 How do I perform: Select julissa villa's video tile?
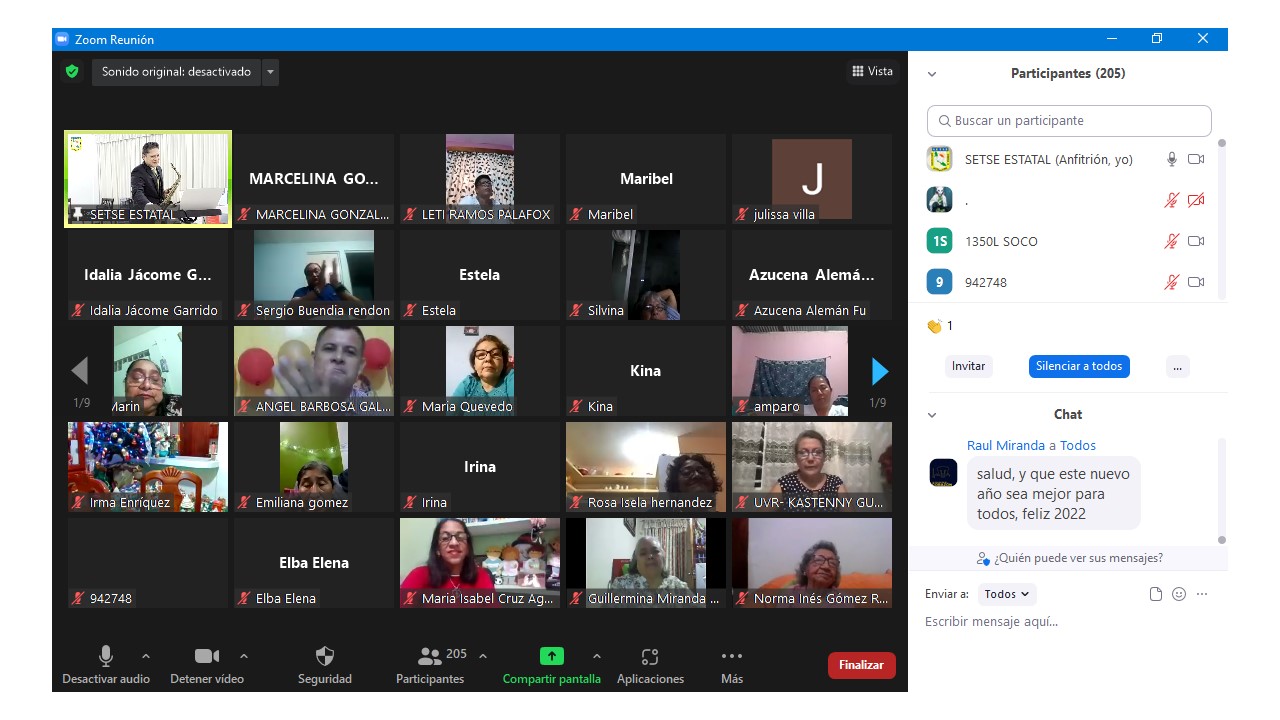812,179
